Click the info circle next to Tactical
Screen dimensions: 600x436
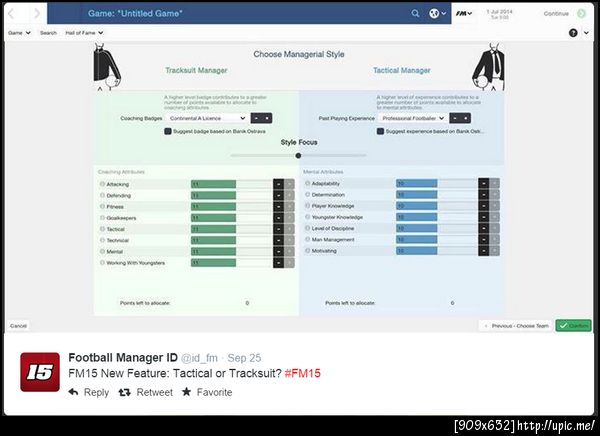(102, 229)
